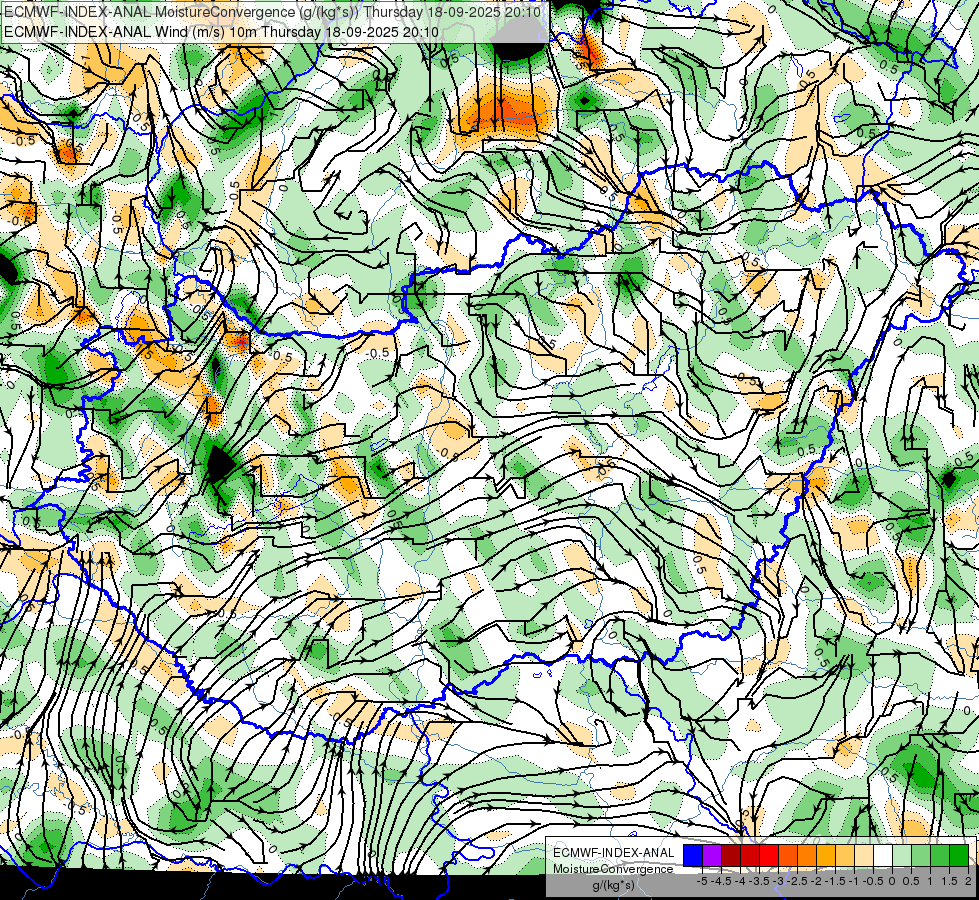Image resolution: width=979 pixels, height=900 pixels.
Task: Click the 'g/(kg*s)' unit label in legend
Action: tap(614, 885)
